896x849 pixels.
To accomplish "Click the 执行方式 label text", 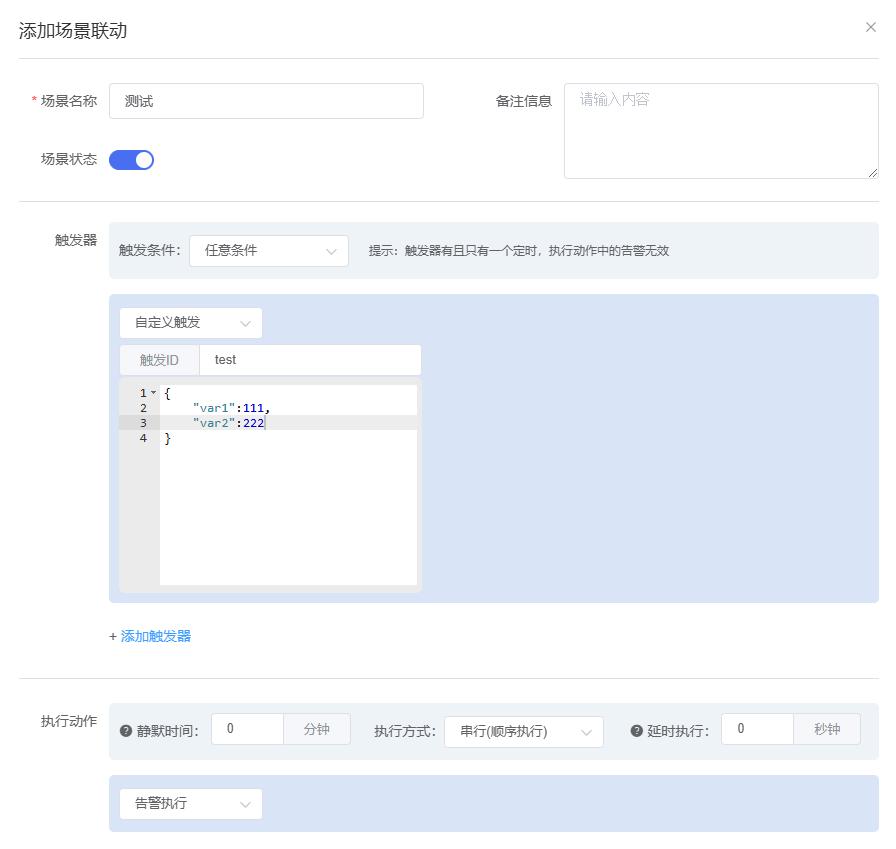I will [x=405, y=731].
